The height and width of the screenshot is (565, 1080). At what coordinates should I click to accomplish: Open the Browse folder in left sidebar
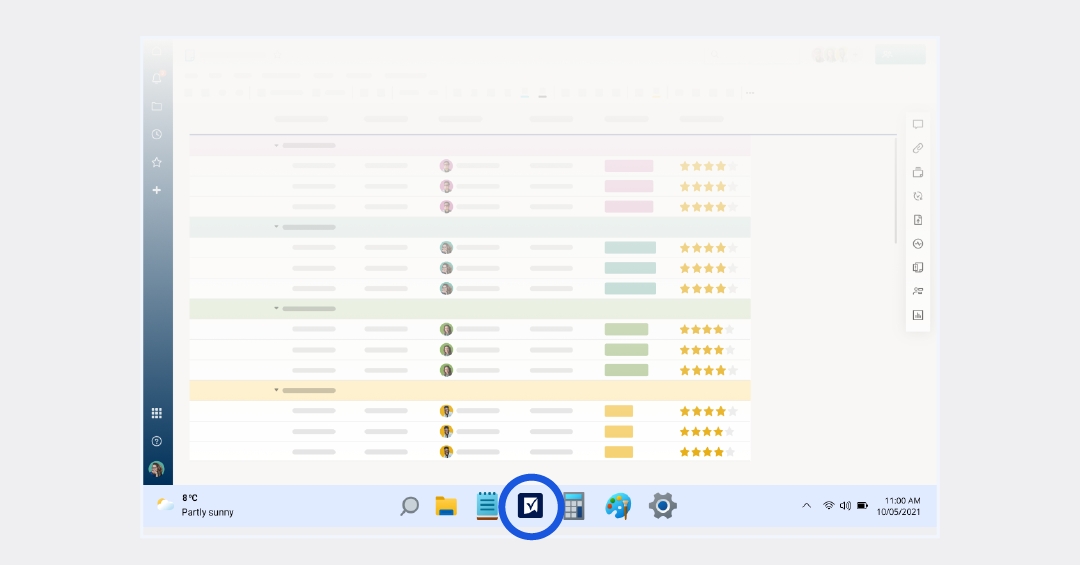point(156,106)
